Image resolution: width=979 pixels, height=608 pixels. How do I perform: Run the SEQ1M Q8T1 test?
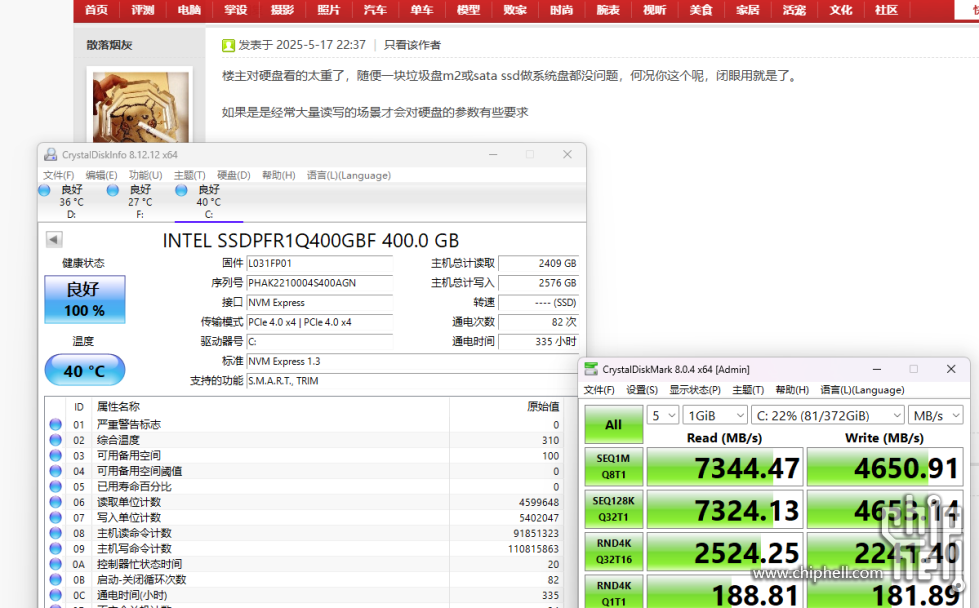(613, 467)
